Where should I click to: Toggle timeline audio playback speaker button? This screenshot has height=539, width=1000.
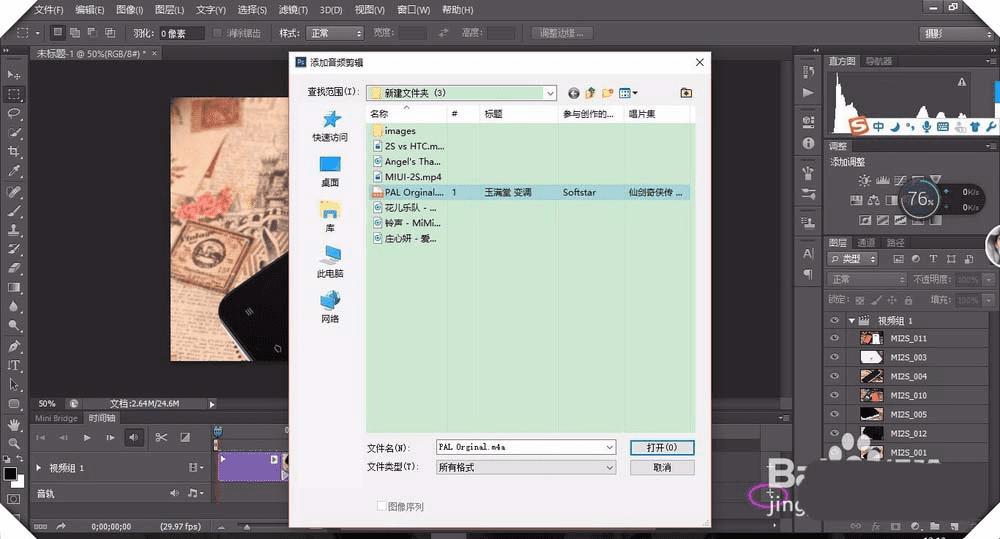133,438
